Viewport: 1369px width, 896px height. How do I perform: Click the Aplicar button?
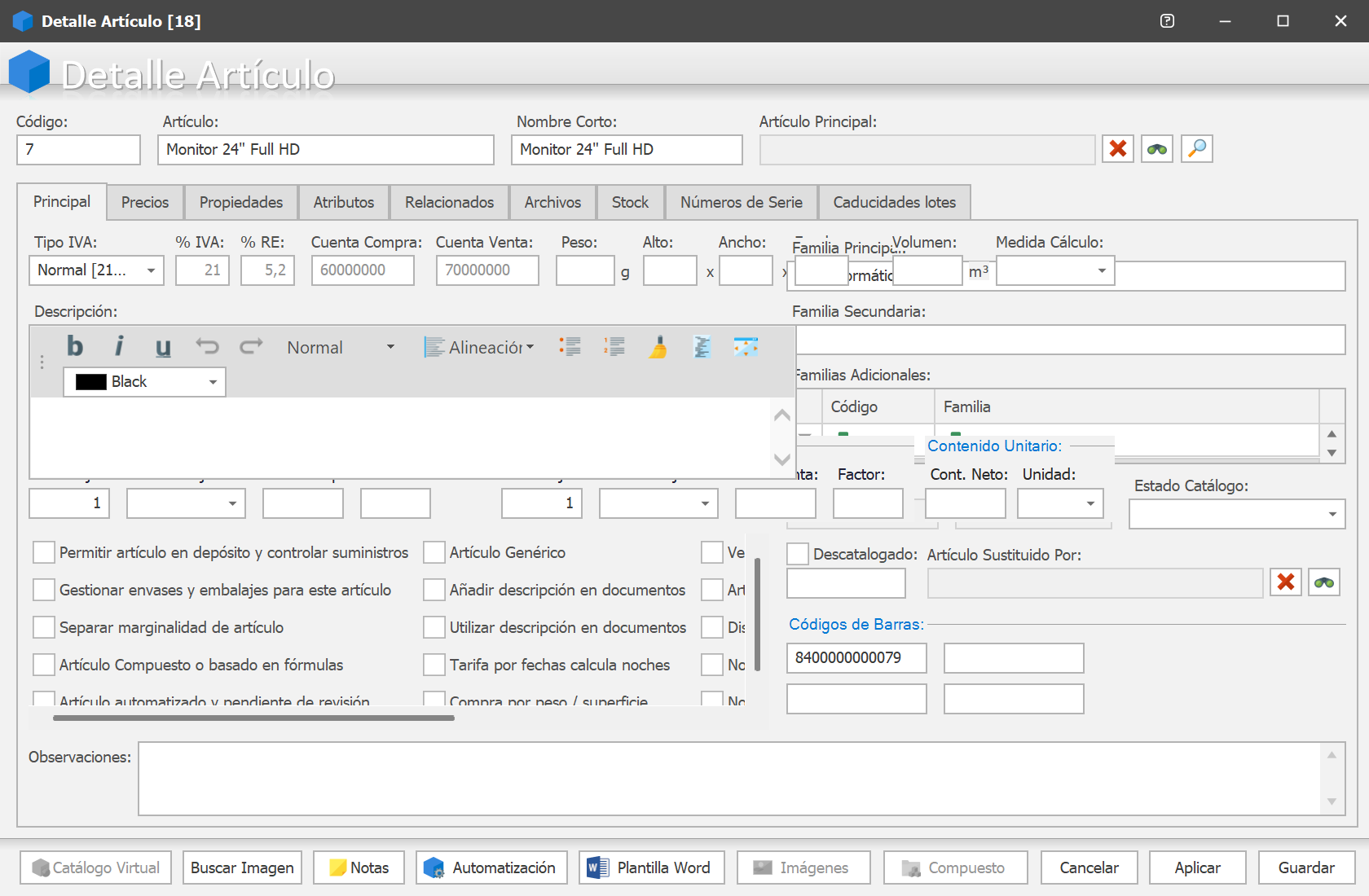click(x=1197, y=867)
